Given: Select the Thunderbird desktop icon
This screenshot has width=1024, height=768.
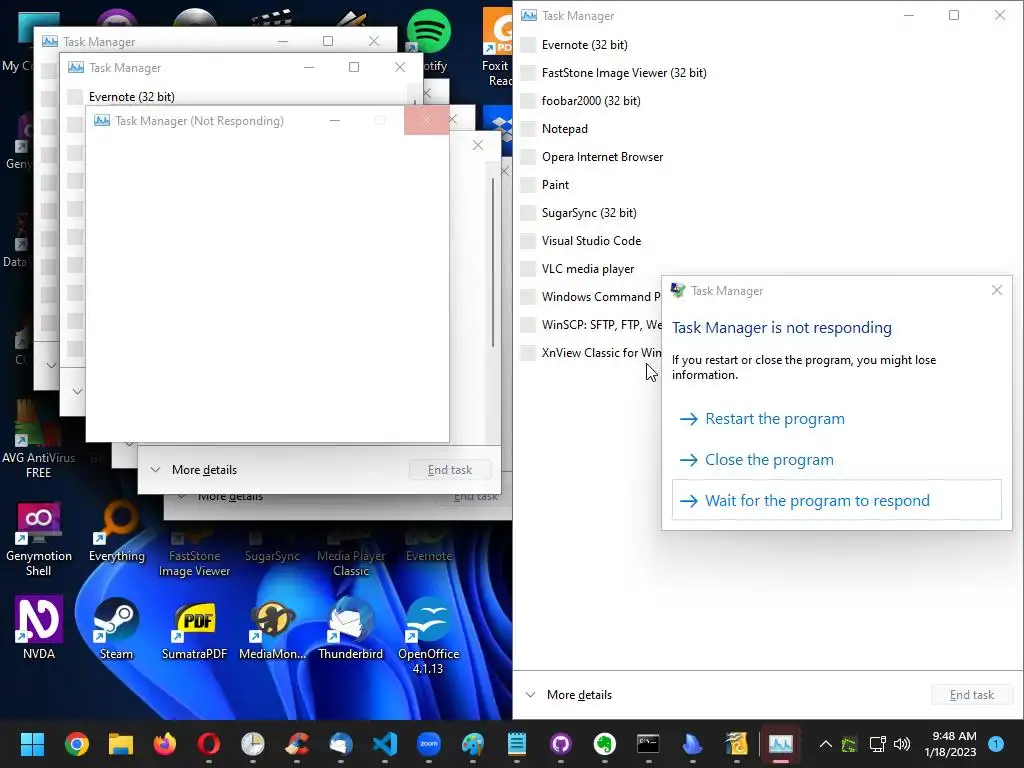Looking at the screenshot, I should click(351, 630).
